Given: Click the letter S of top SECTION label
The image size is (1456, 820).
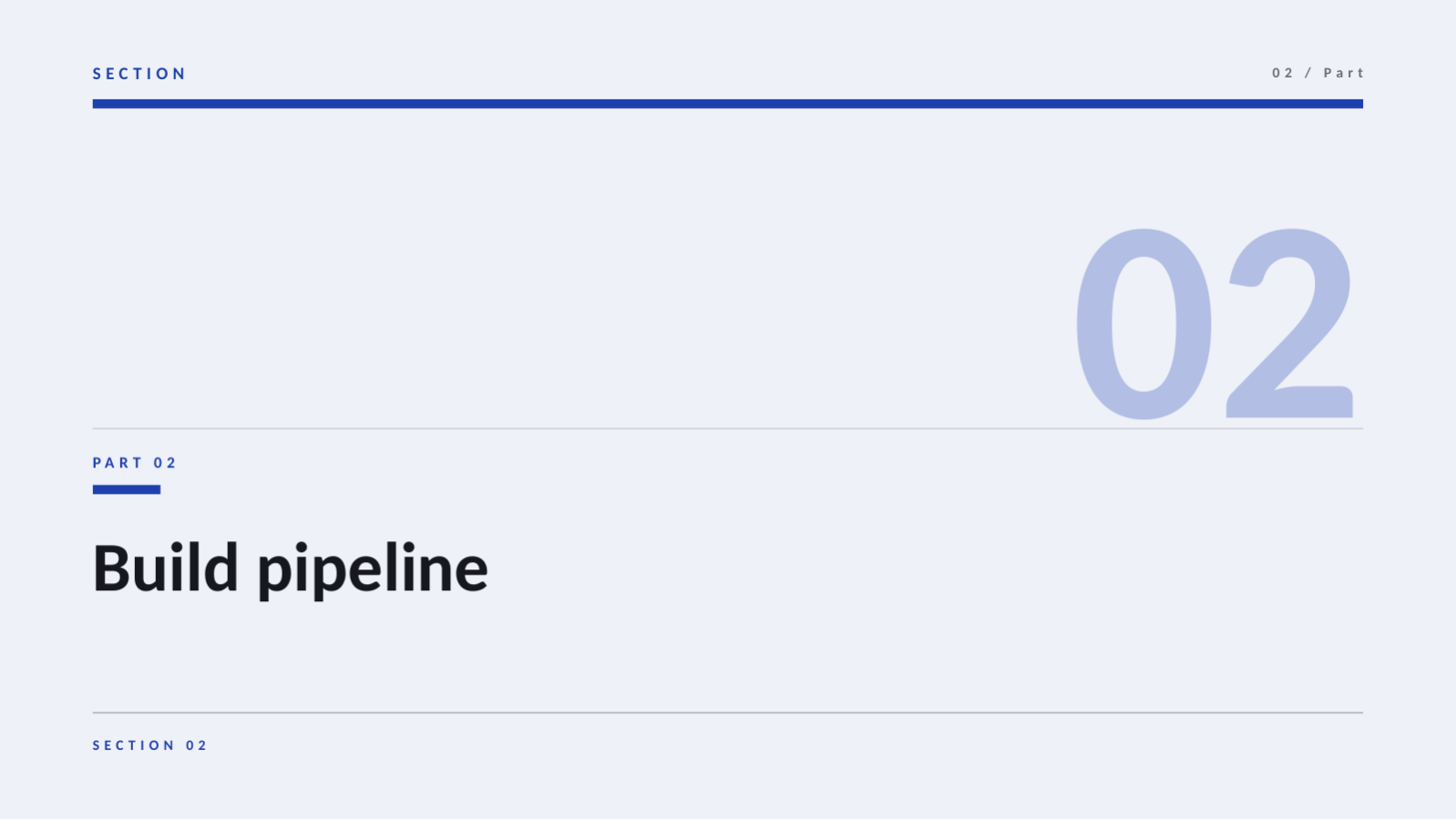Looking at the screenshot, I should pyautogui.click(x=97, y=74).
